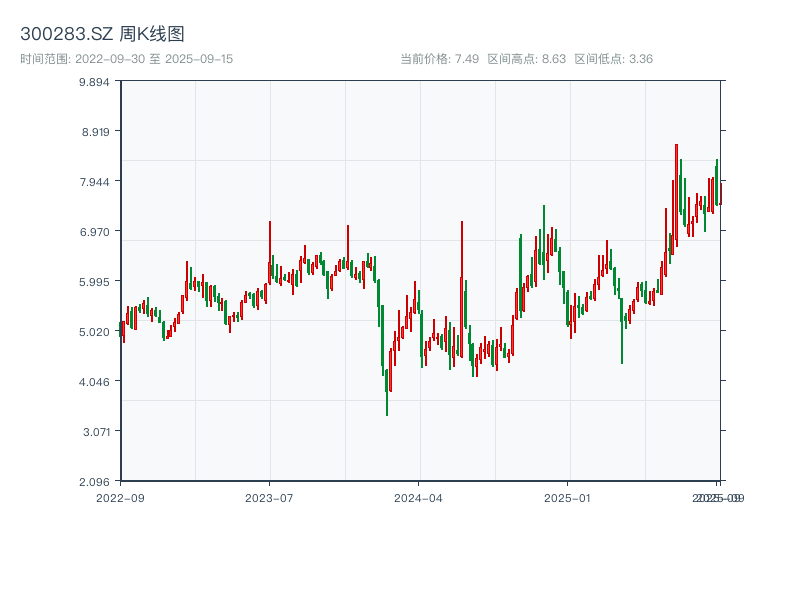Click the last candlestick at the chart's right edge
Viewport: 800px width, 600px height.
pos(720,194)
